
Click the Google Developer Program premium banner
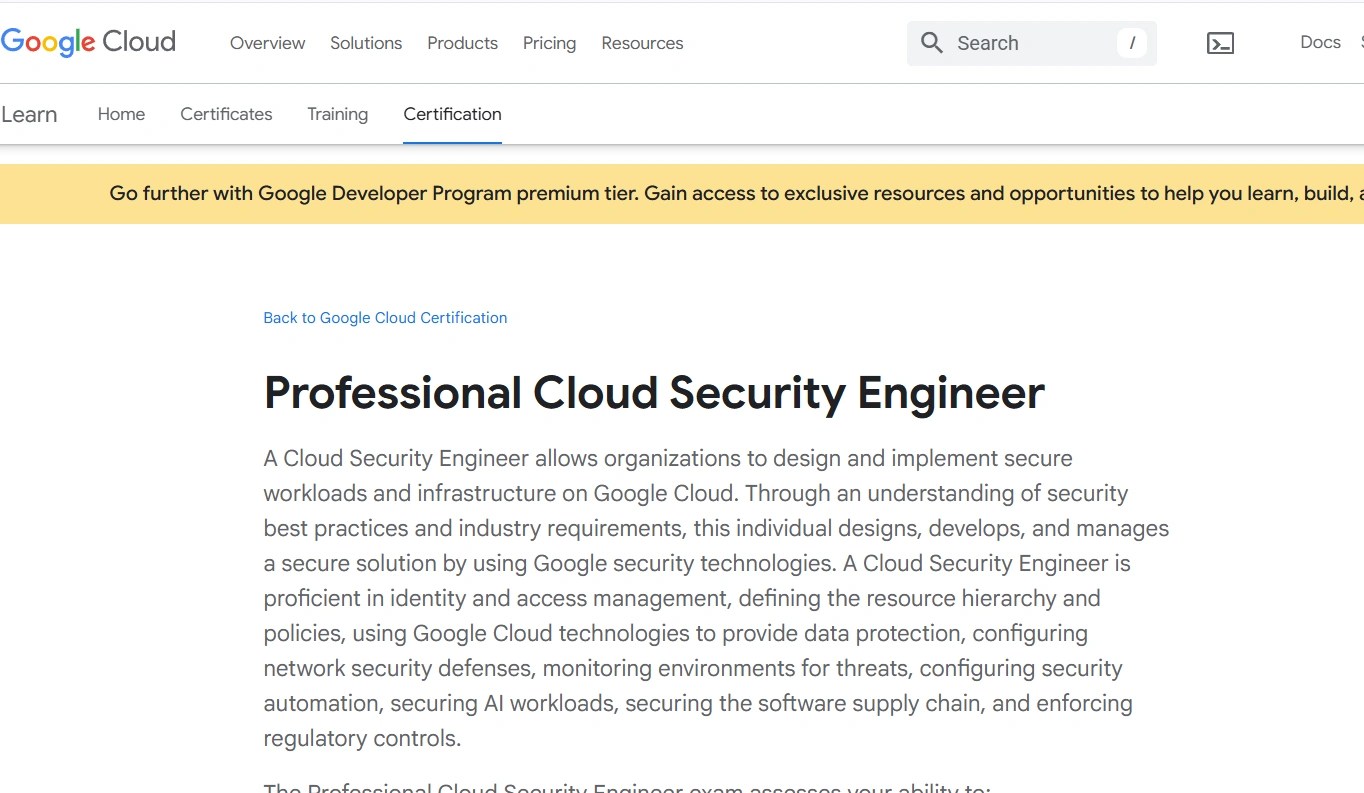(682, 194)
